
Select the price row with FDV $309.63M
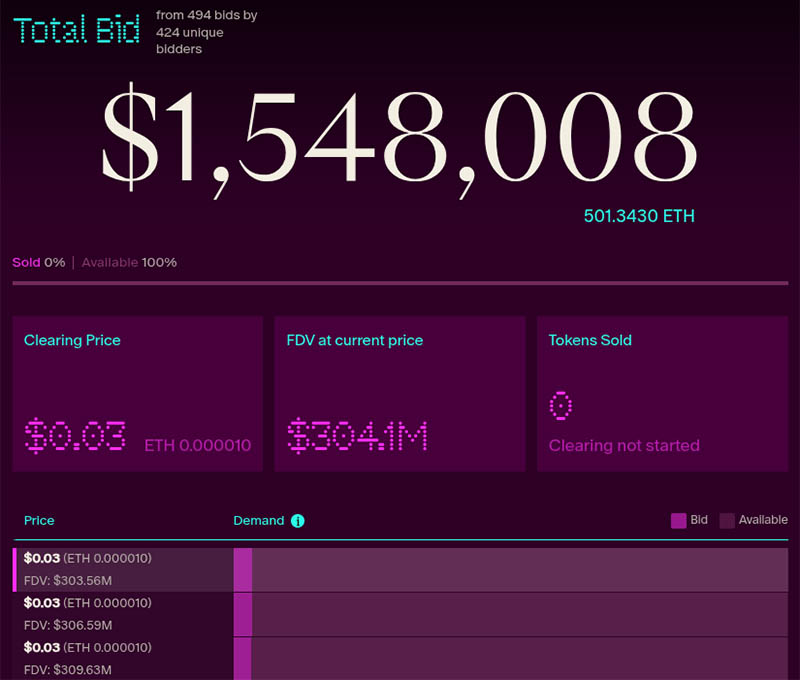[120, 658]
